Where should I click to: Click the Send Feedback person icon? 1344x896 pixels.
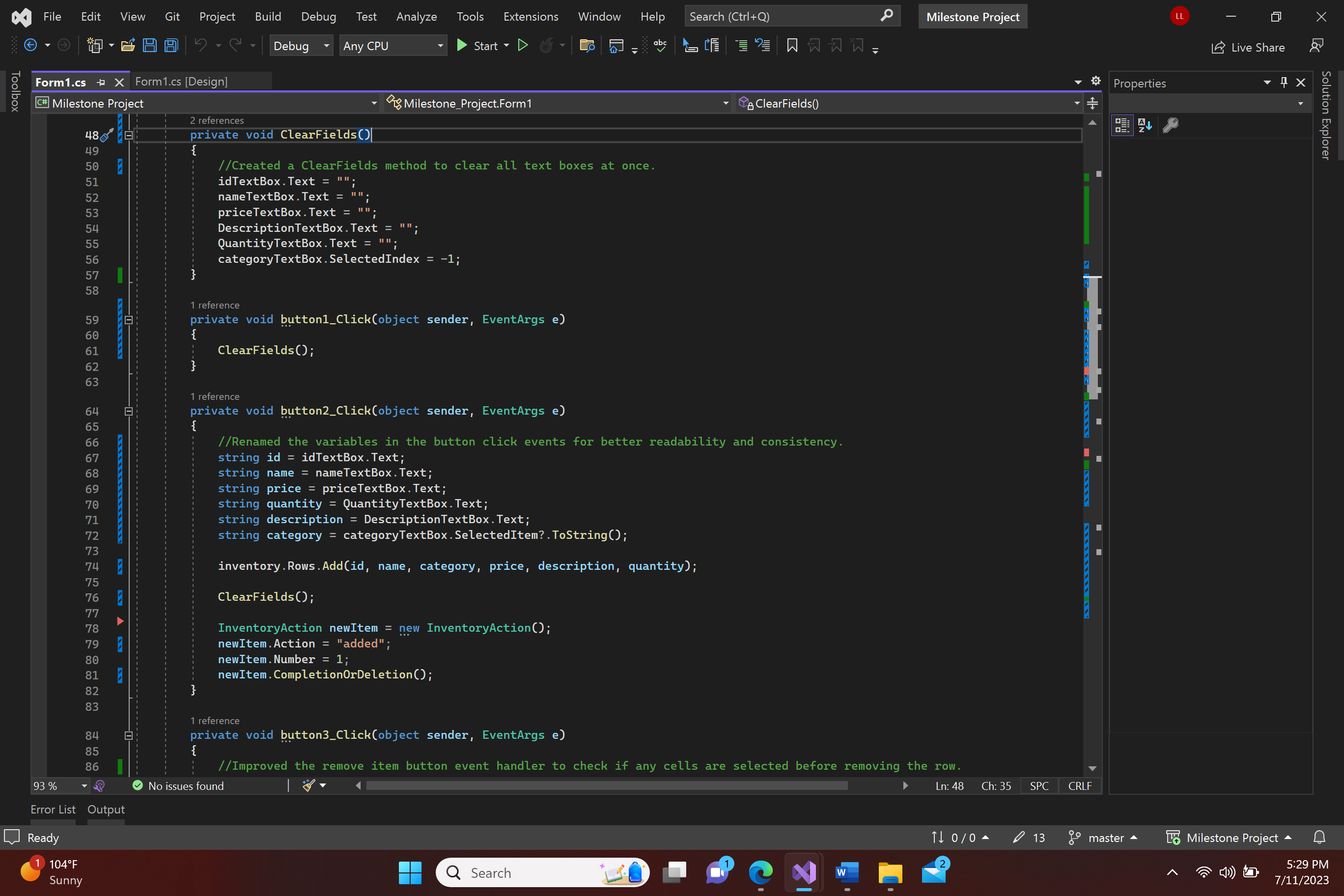tap(1316, 46)
